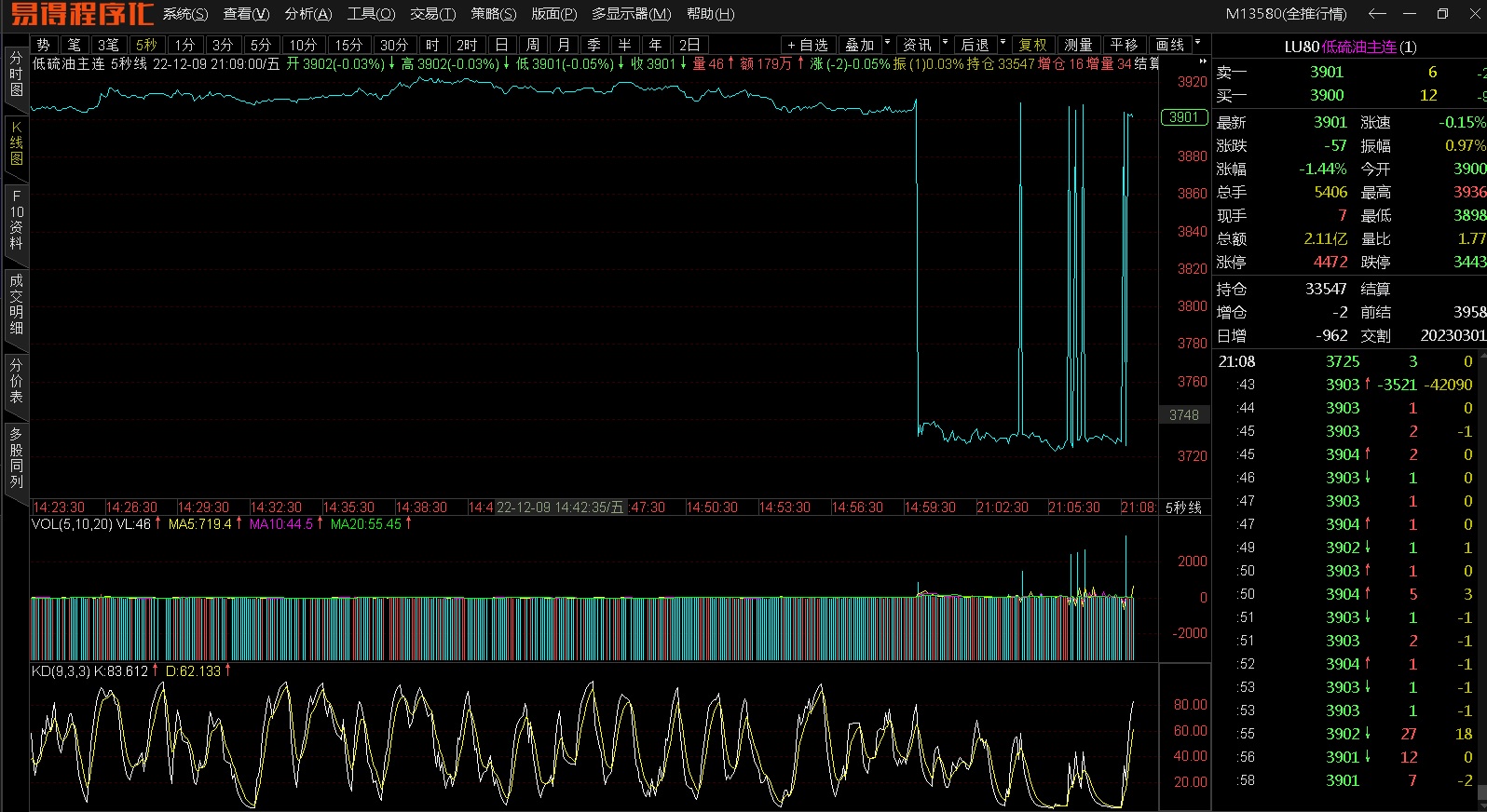Select the 2时 period

pyautogui.click(x=467, y=45)
